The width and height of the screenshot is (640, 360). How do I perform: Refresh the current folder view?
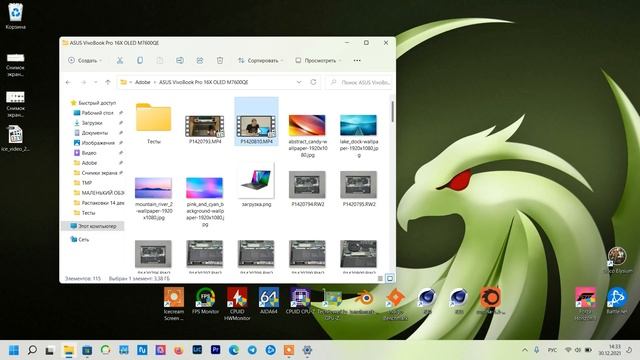(x=313, y=82)
